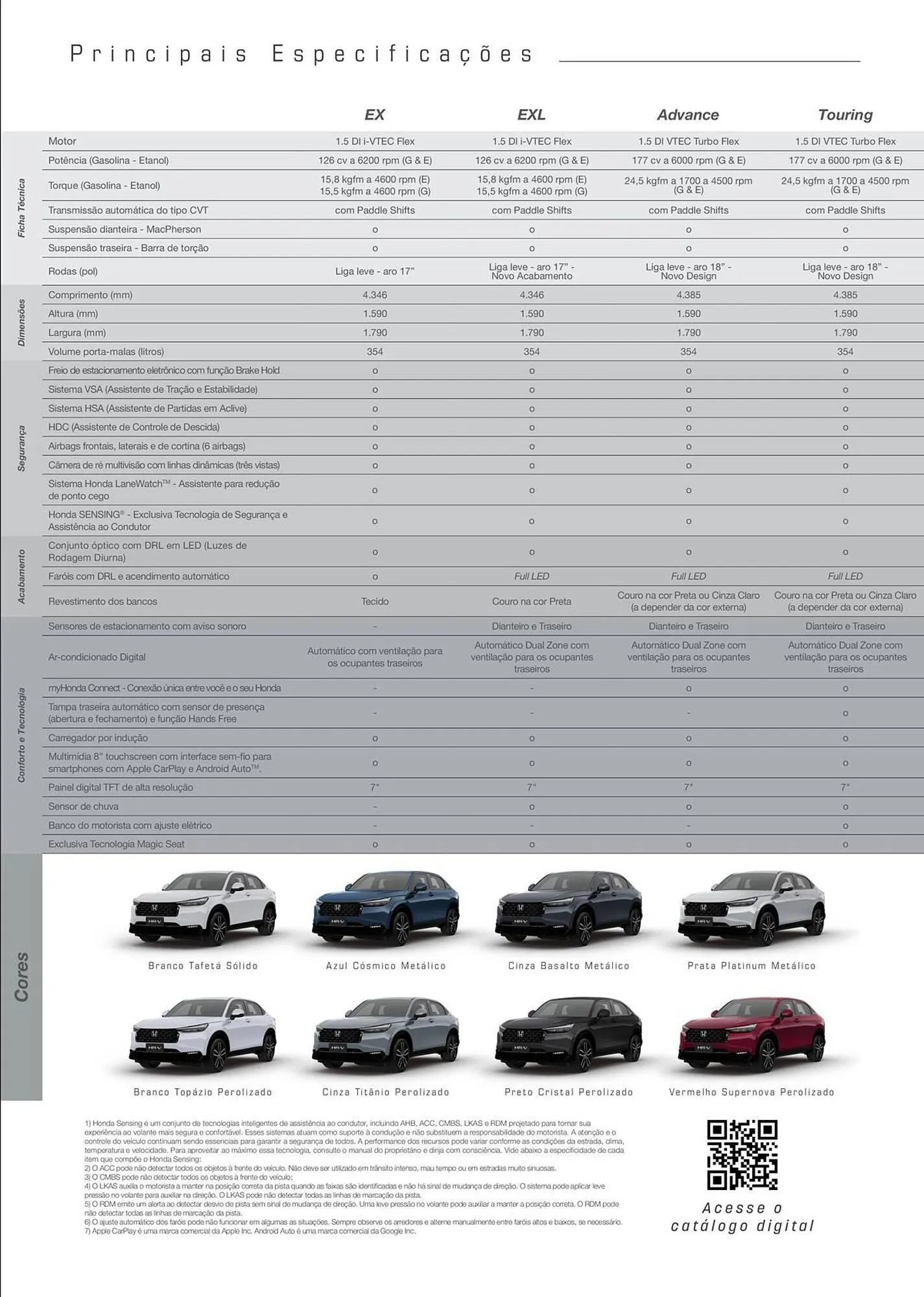
Task: Click the 'Segurança' section side label
Action: click(x=21, y=448)
